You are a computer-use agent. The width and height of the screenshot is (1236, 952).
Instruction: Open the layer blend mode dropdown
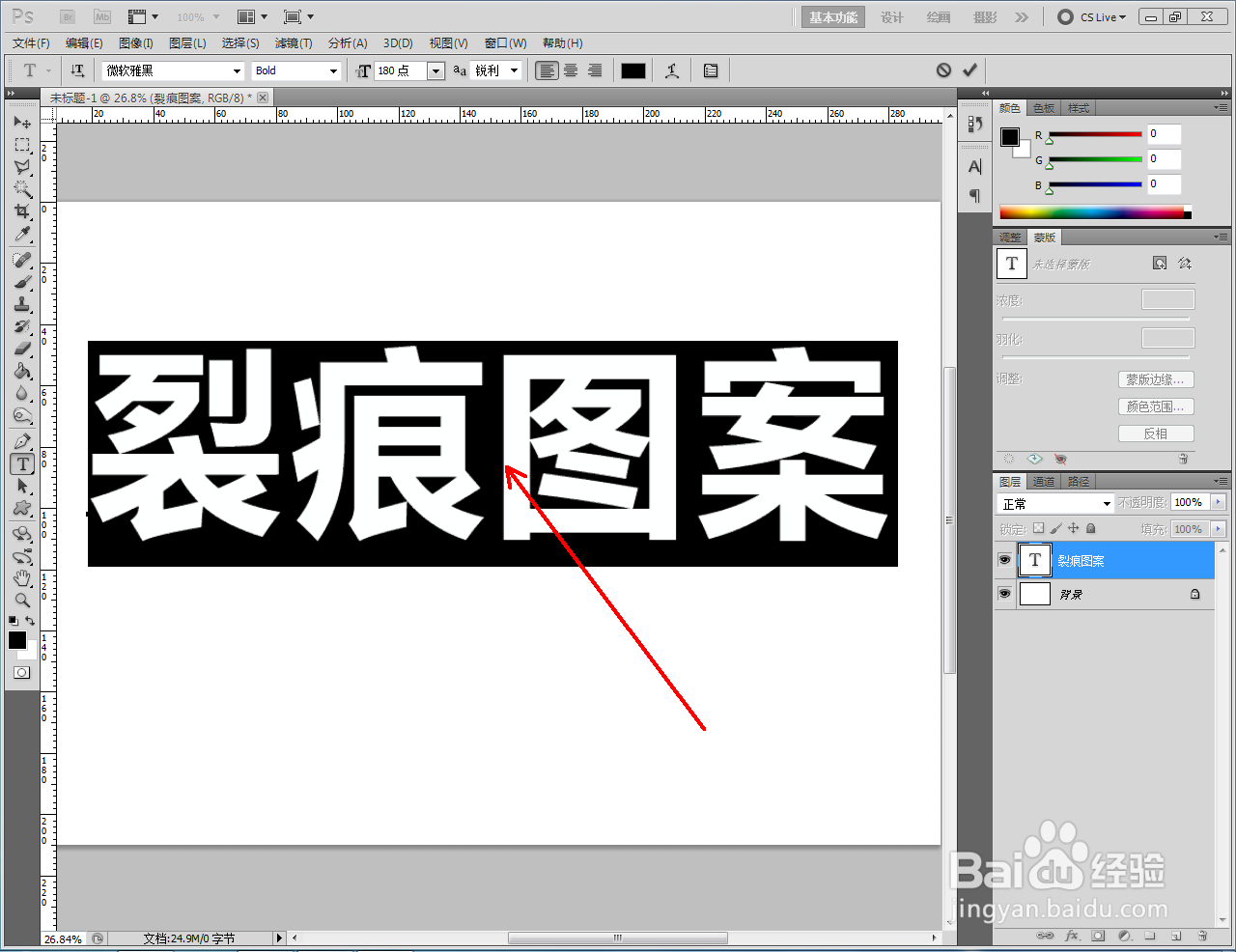pos(1054,502)
